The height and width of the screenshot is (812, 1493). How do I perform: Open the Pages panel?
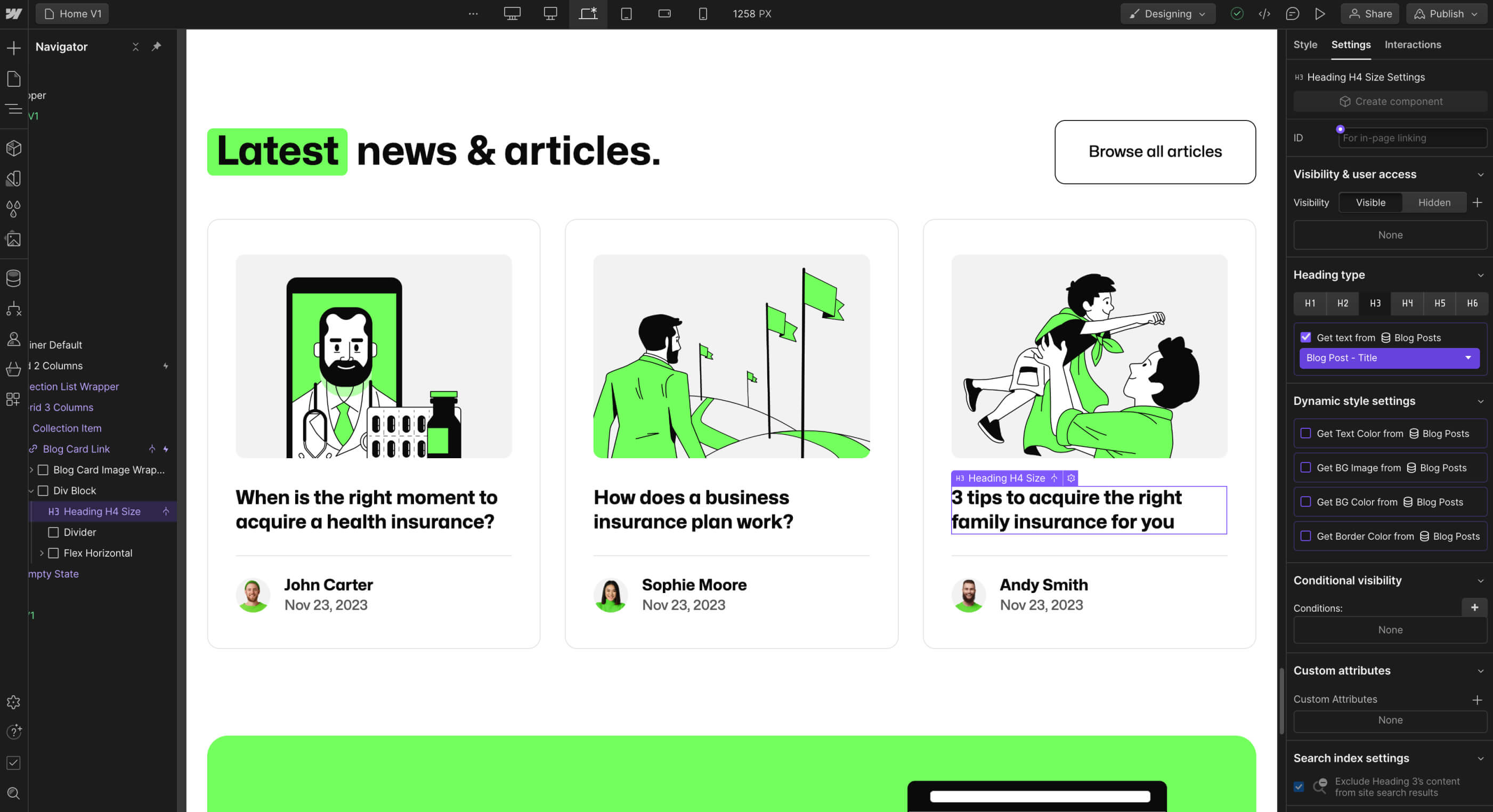(13, 79)
